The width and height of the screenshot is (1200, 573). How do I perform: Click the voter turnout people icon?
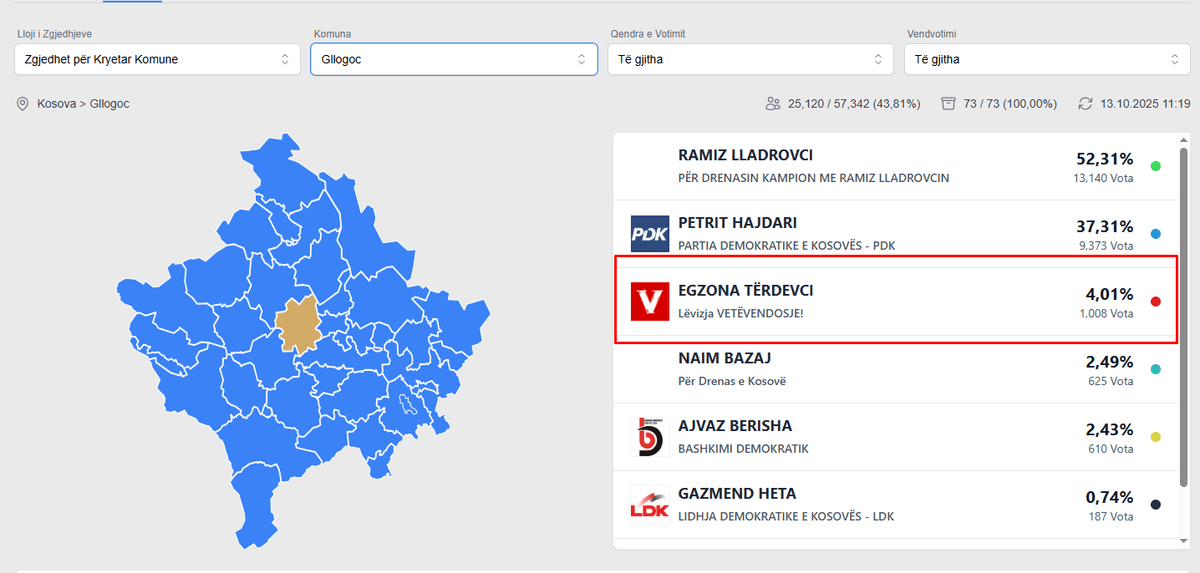point(772,104)
